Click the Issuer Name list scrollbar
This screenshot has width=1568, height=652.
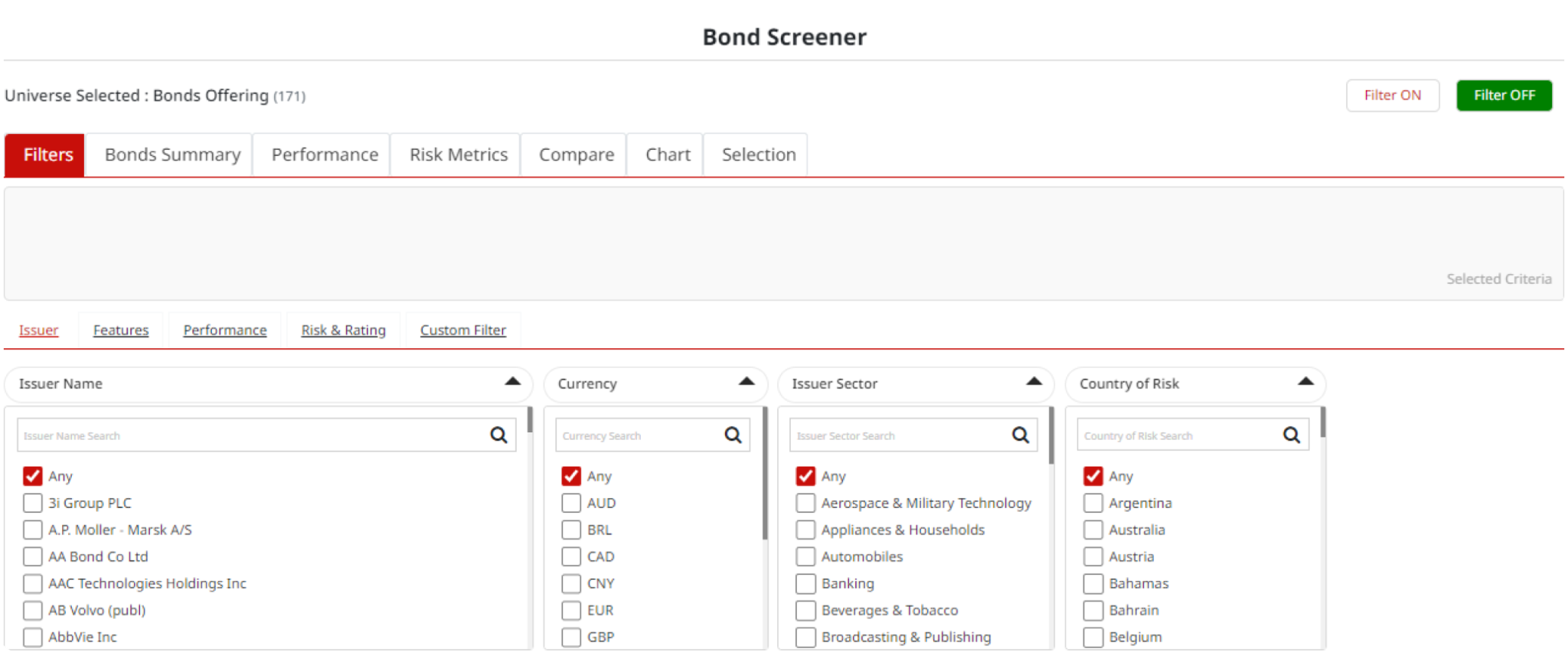[x=530, y=420]
